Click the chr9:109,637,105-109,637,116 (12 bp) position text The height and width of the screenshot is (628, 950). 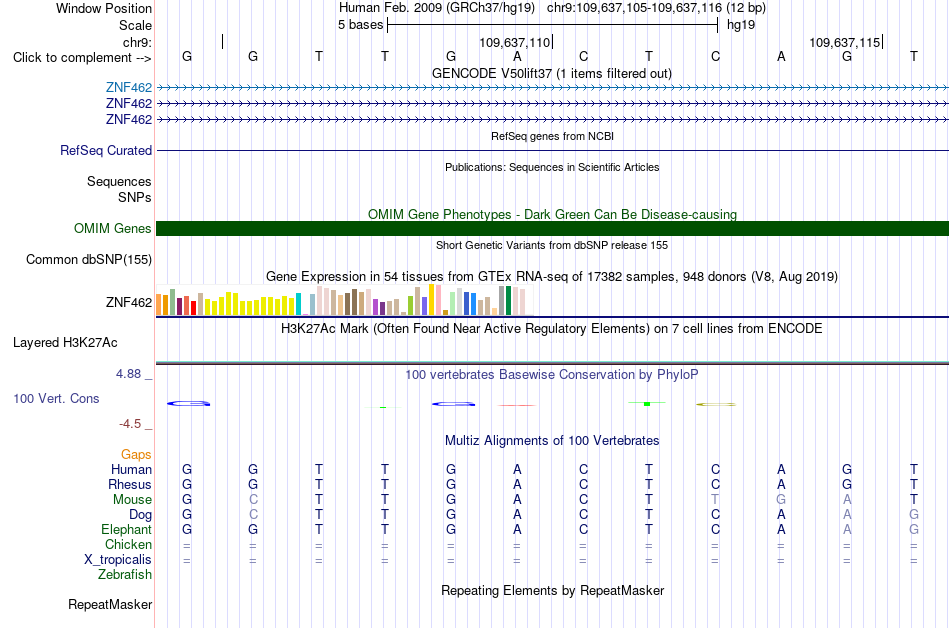click(x=657, y=8)
